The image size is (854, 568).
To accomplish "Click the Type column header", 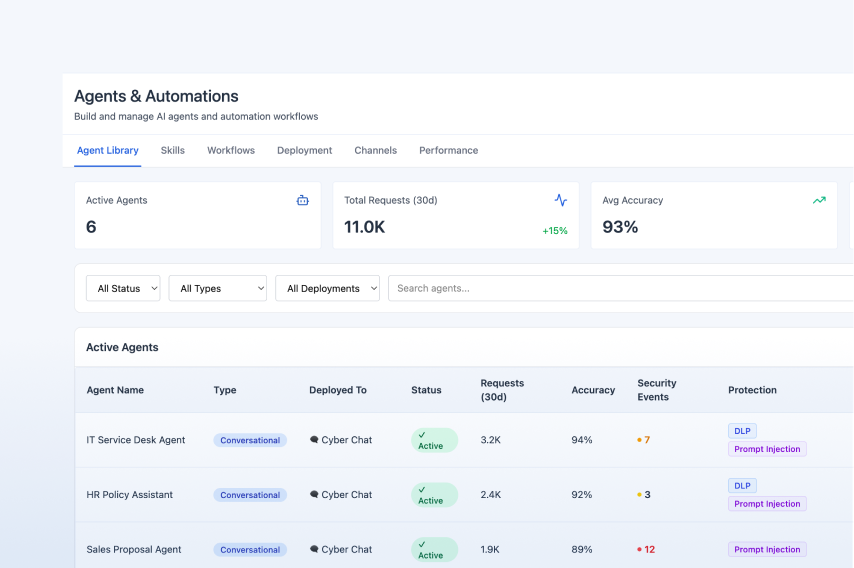I will pyautogui.click(x=225, y=390).
